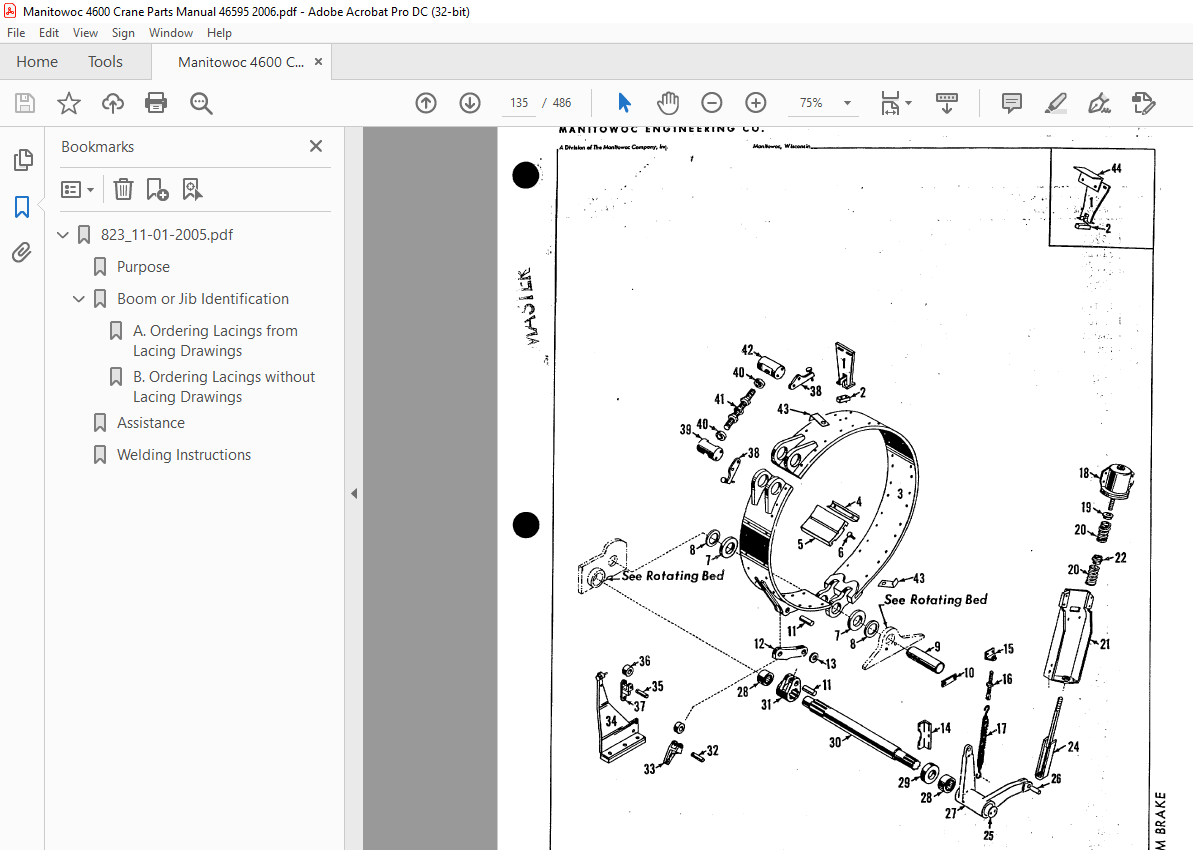Zoom out with minus button
The image size is (1193, 850).
(x=711, y=103)
